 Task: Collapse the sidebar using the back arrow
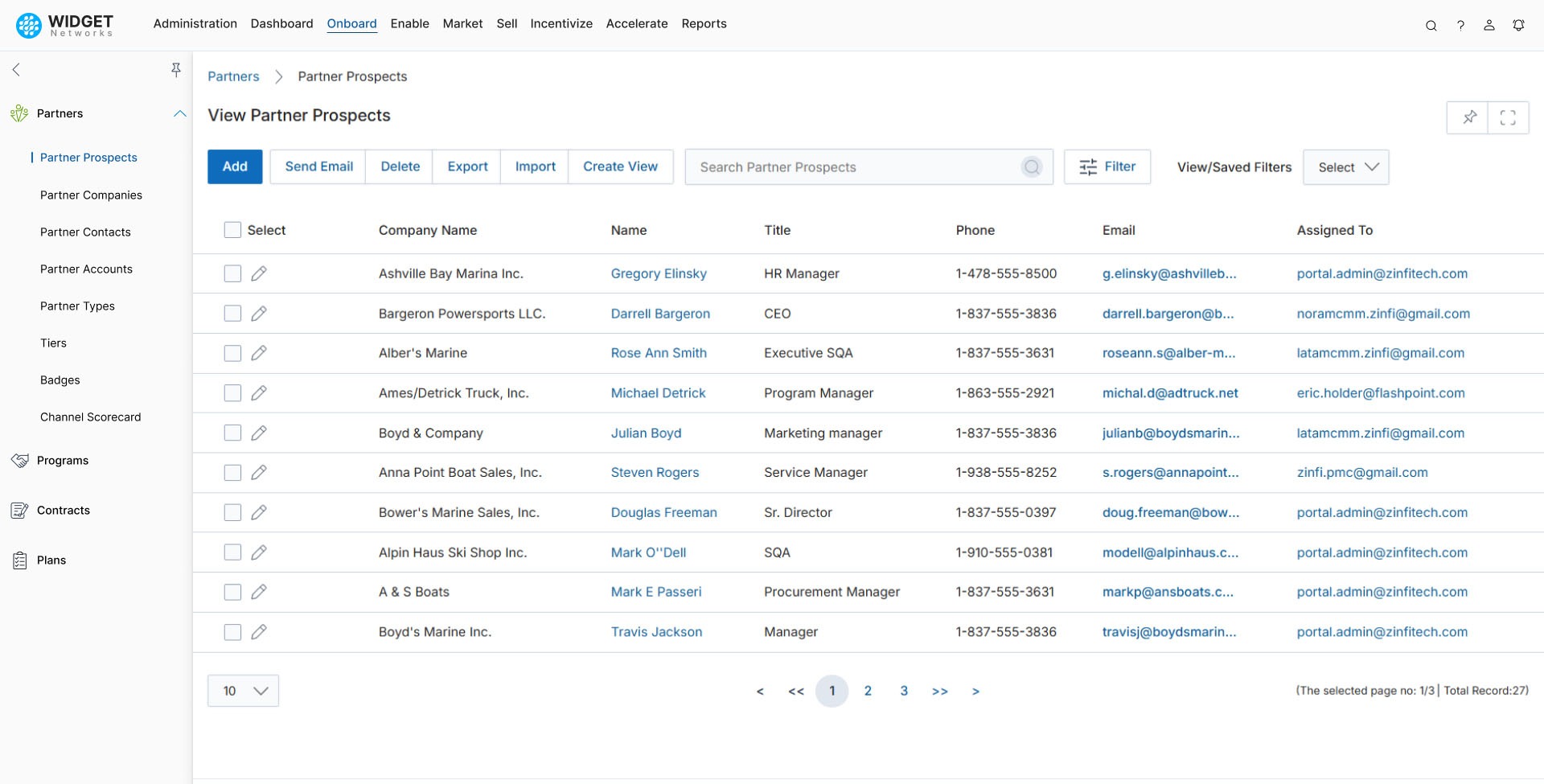coord(16,69)
